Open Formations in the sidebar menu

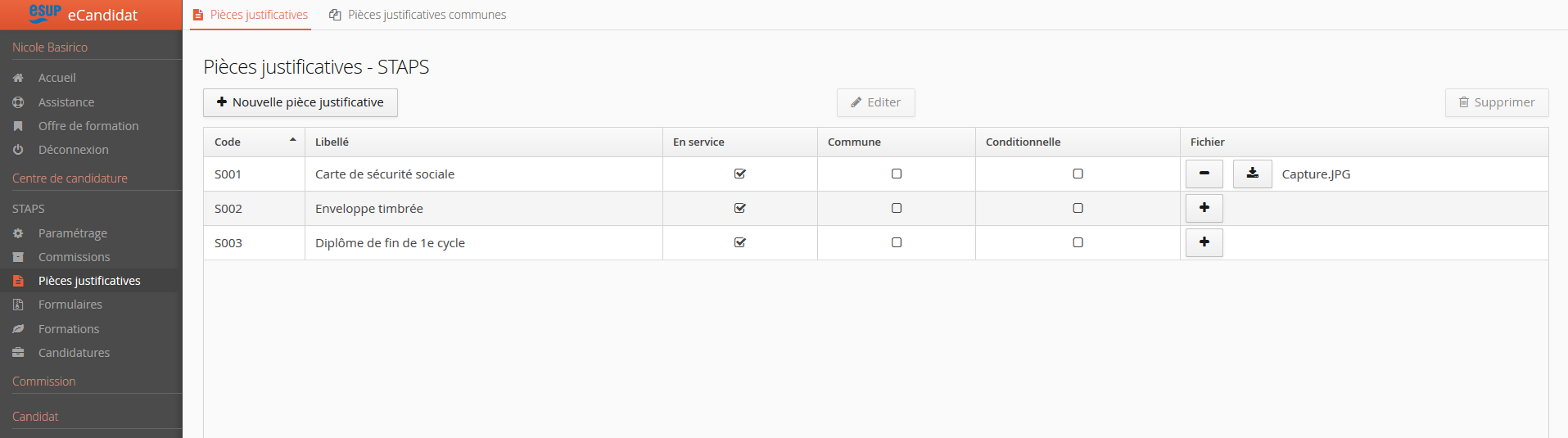[x=69, y=329]
